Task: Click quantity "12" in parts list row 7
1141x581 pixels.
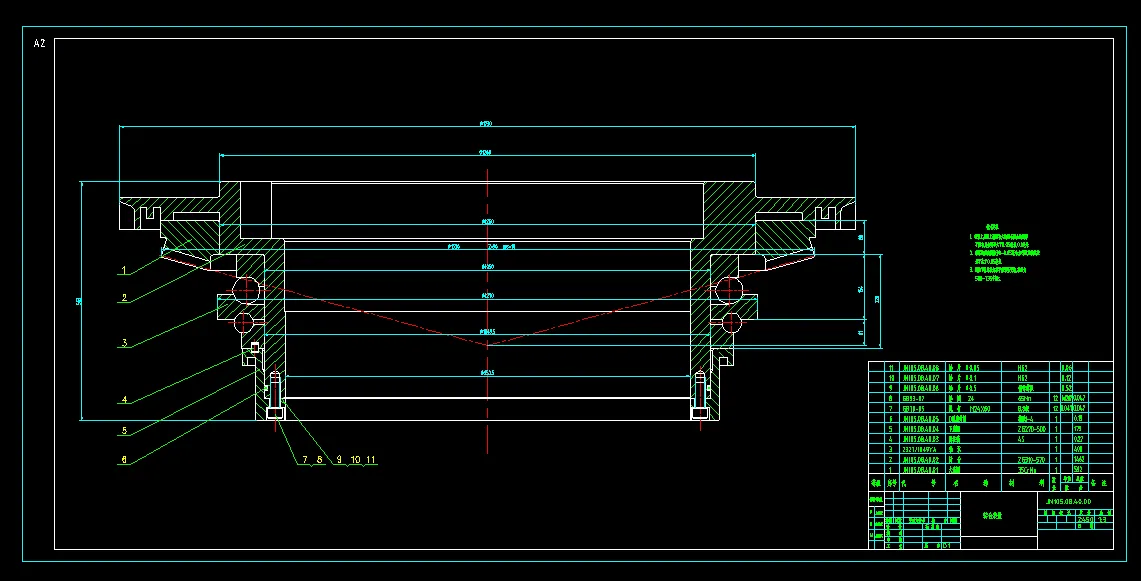Action: coord(1056,408)
